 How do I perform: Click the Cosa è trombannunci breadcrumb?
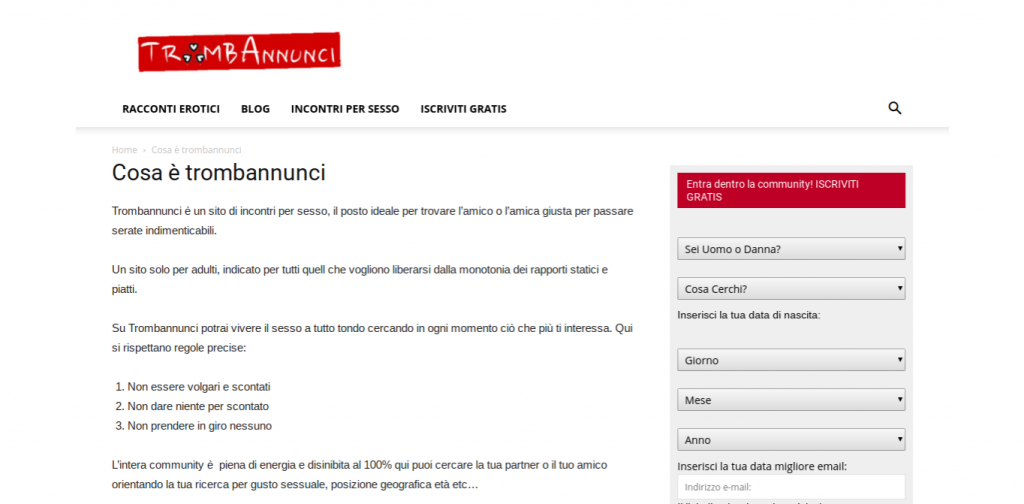(x=197, y=150)
